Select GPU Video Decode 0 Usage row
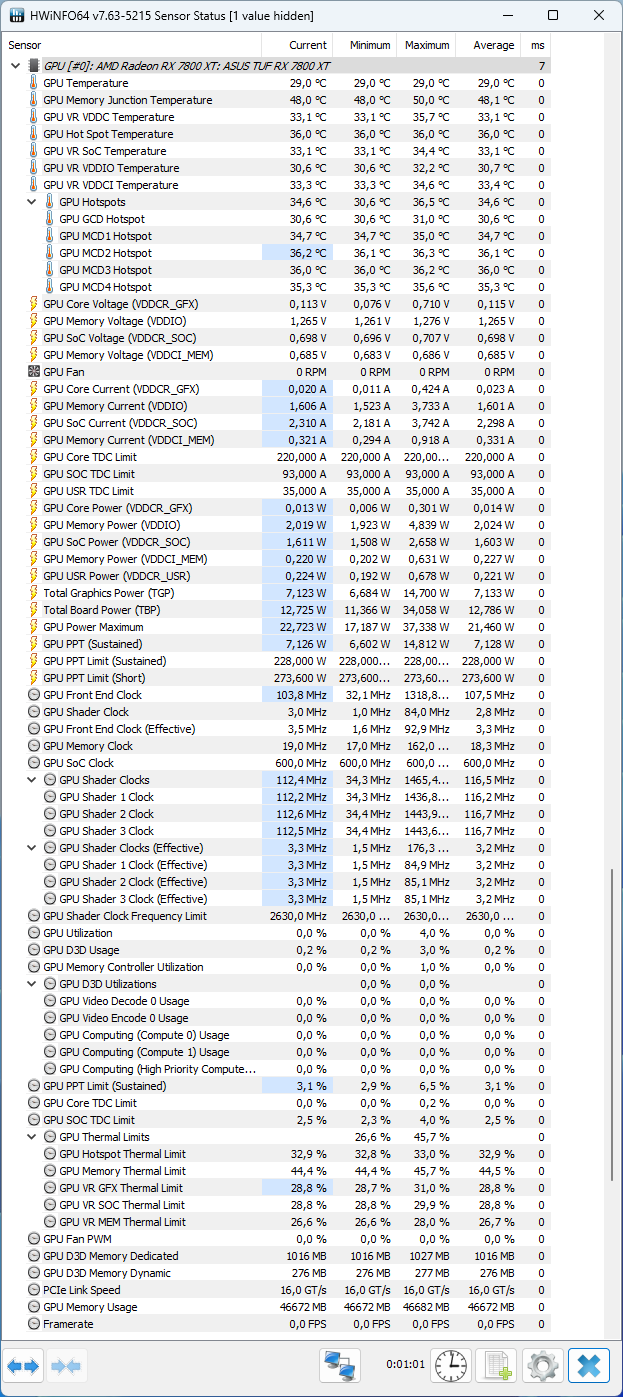 click(276, 1001)
